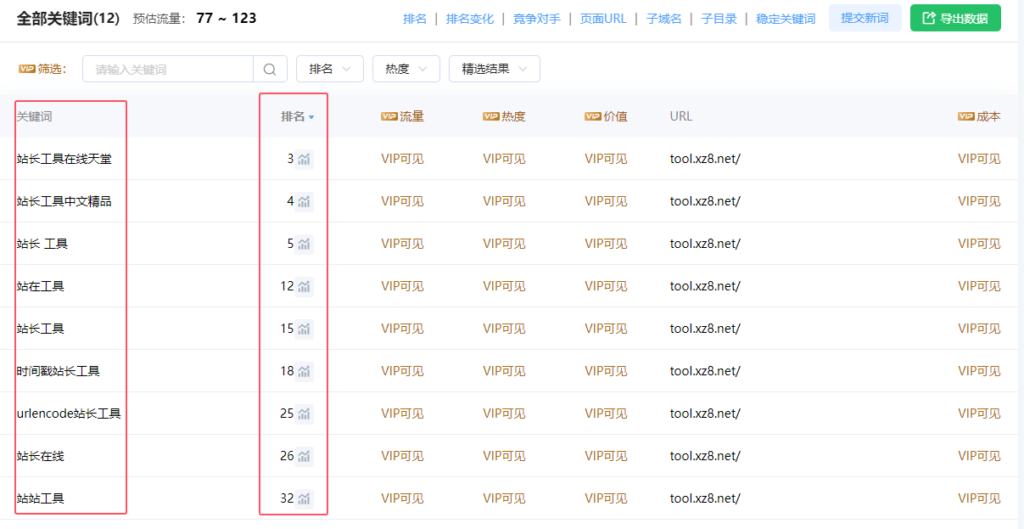
Task: Select 页面URL tab
Action: pyautogui.click(x=603, y=19)
